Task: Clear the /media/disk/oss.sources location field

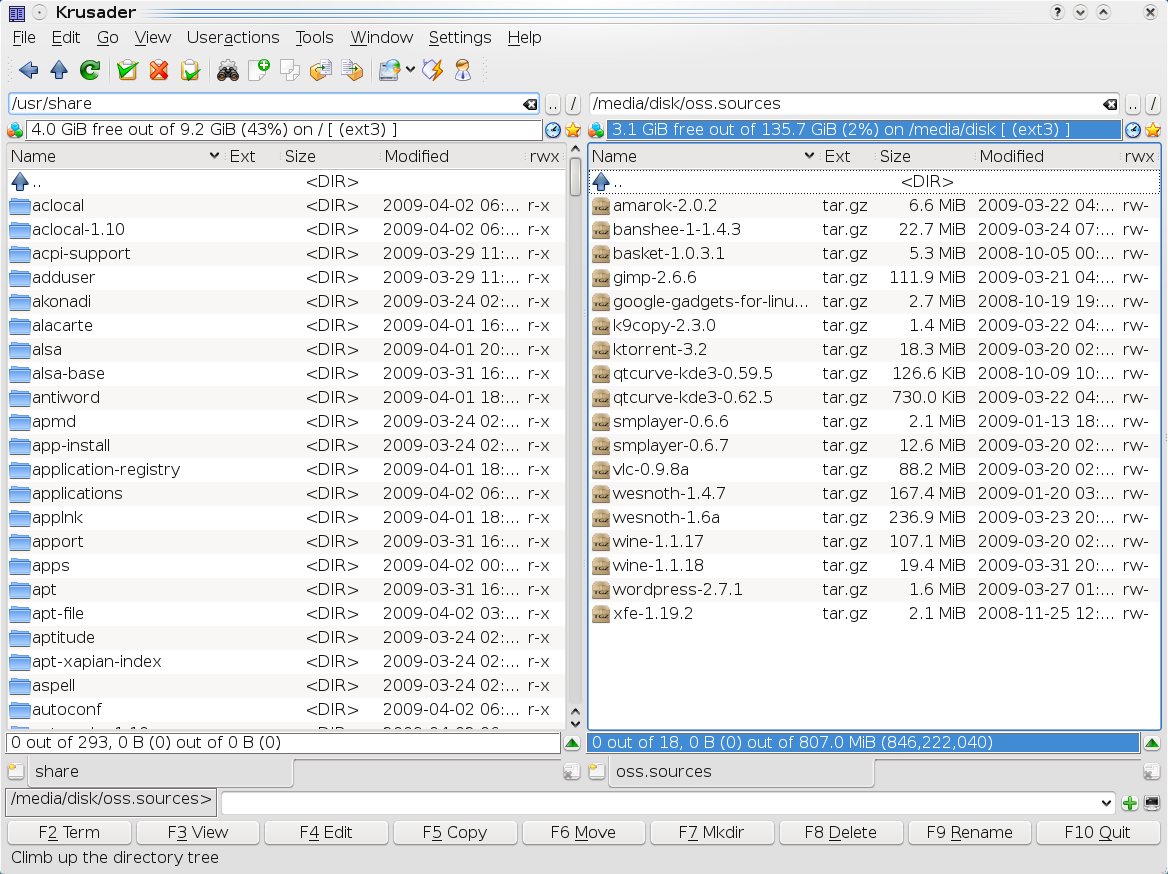Action: click(x=1110, y=104)
